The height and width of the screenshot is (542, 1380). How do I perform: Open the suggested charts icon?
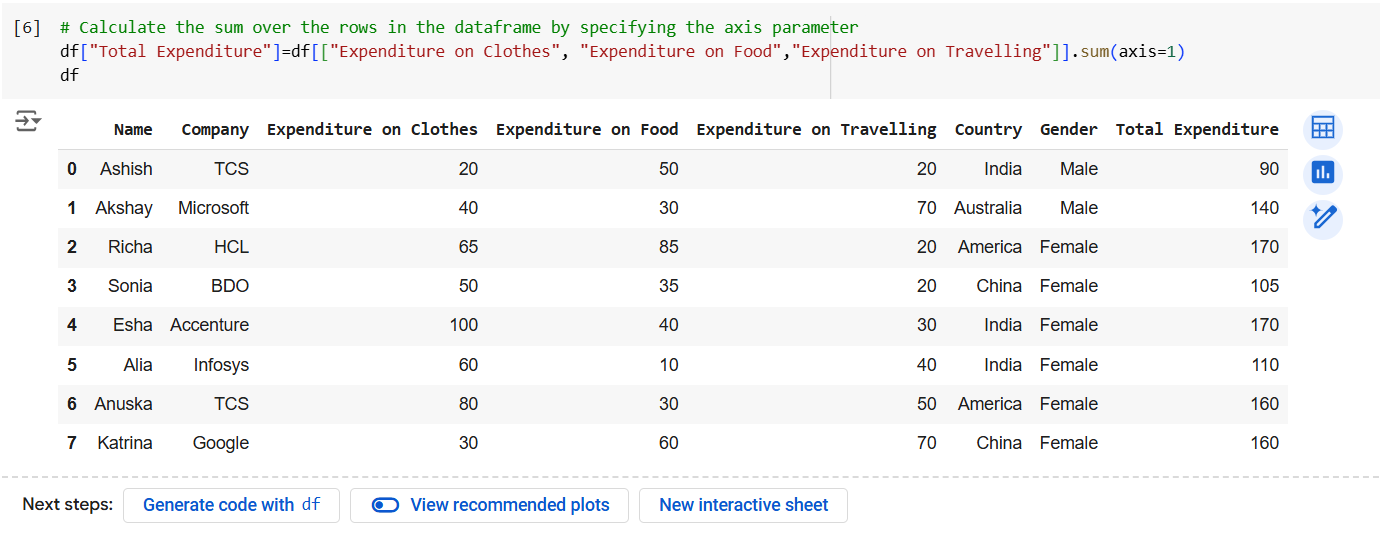1323,173
